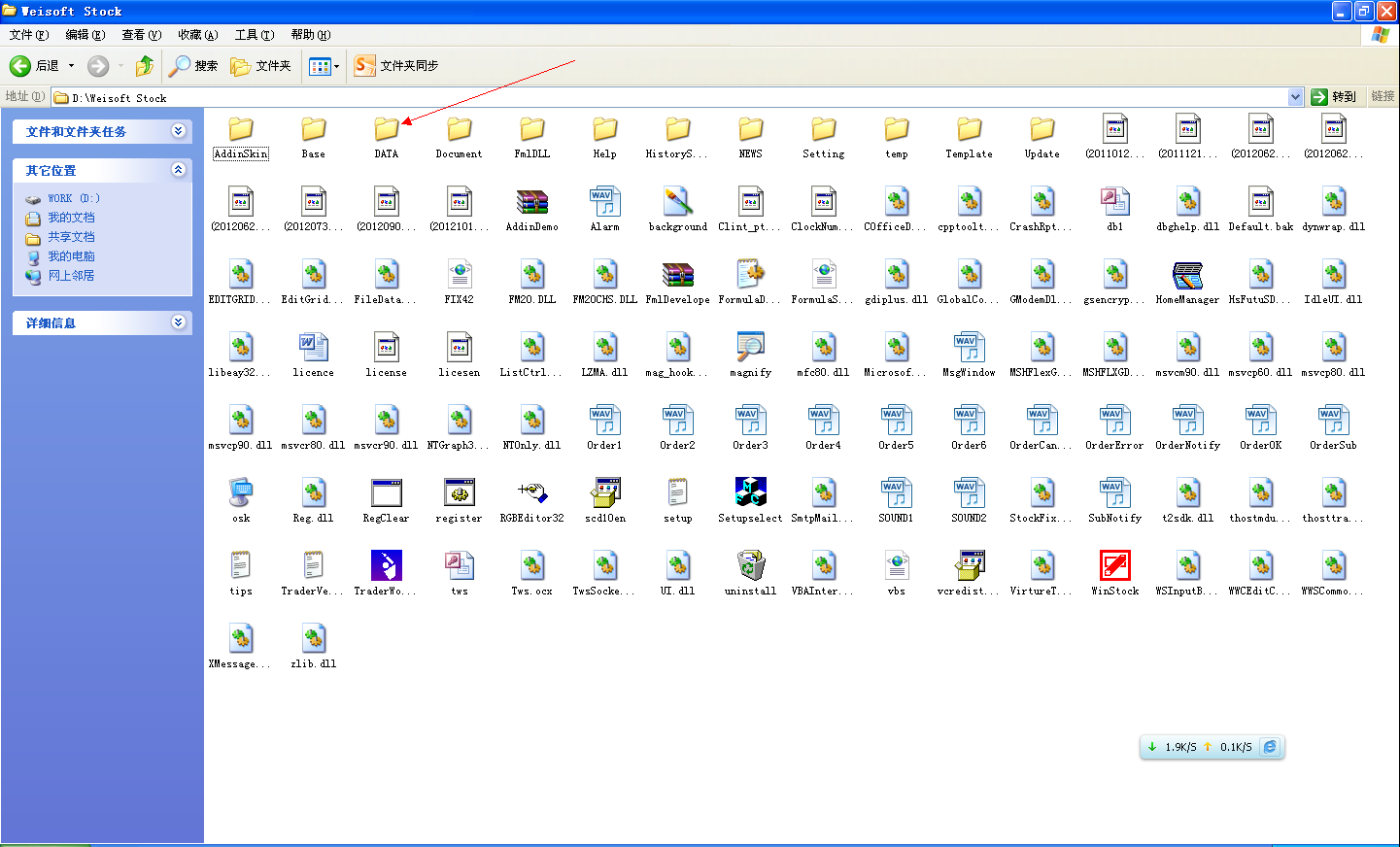The image size is (1400, 847).
Task: Select the Setupselect icon
Action: click(750, 493)
